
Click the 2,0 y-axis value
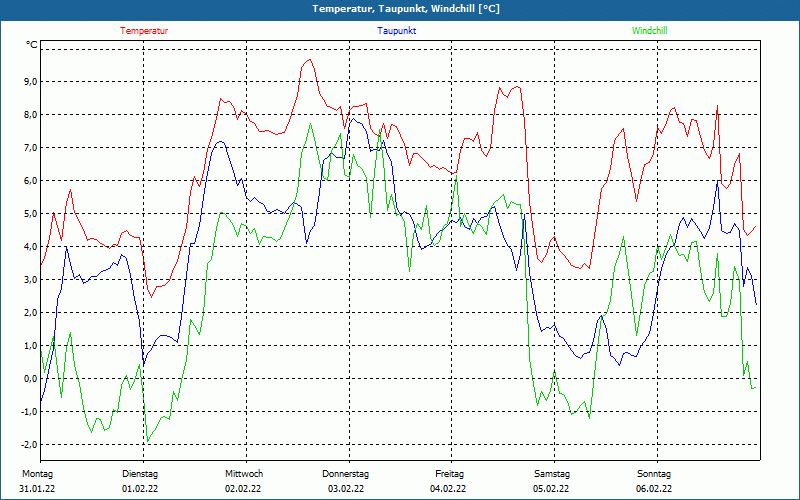pos(31,312)
